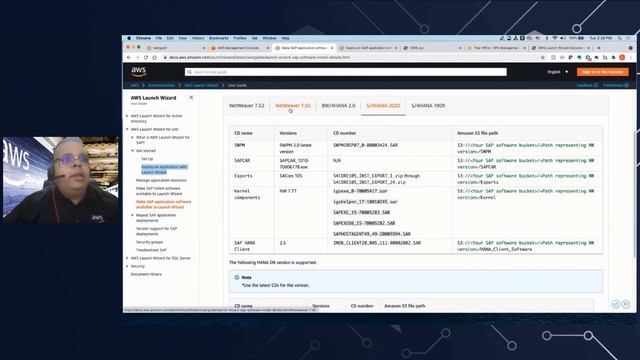Click the search field in the AWS guide header

tap(346, 72)
